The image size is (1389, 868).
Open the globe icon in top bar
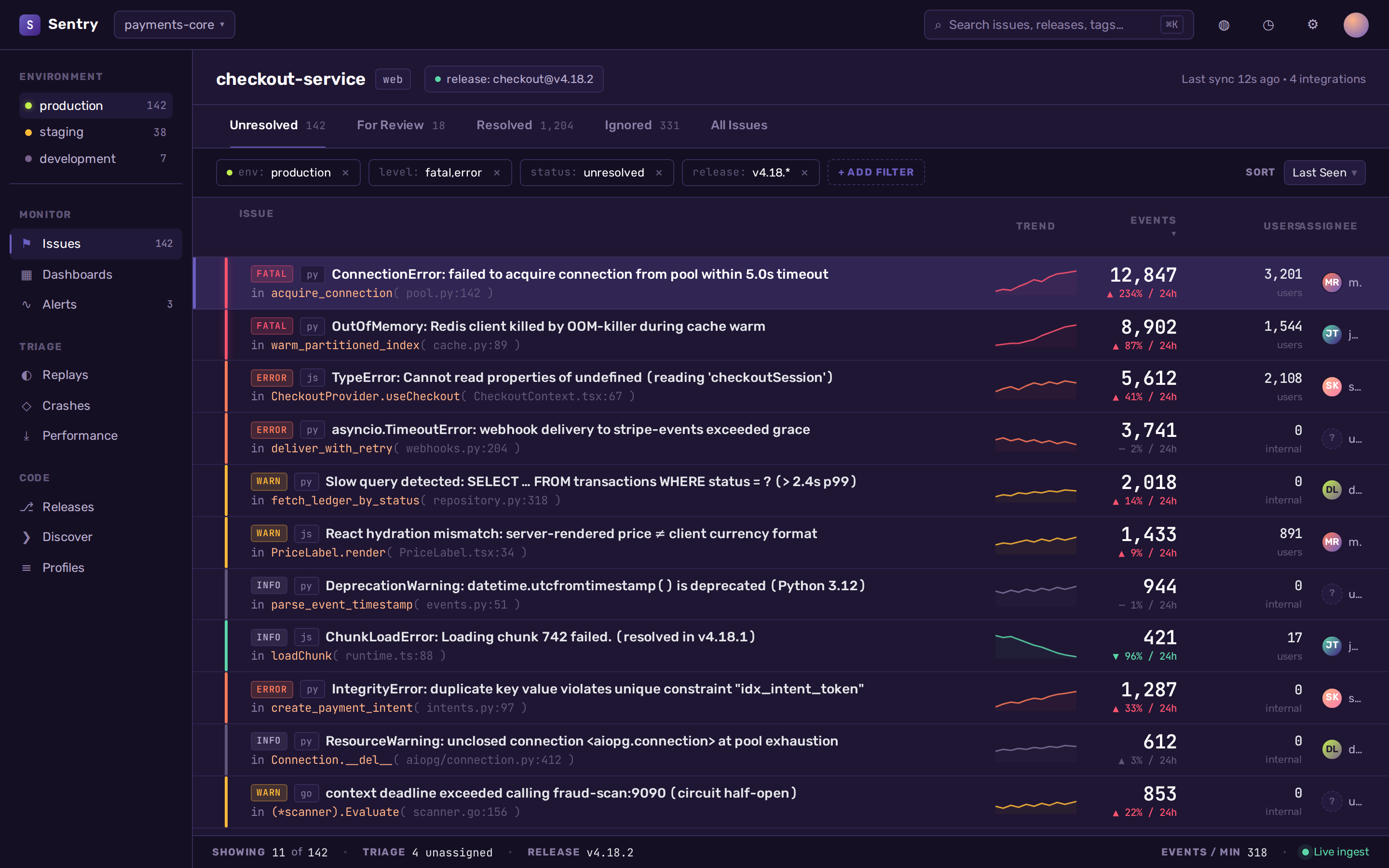(1224, 25)
